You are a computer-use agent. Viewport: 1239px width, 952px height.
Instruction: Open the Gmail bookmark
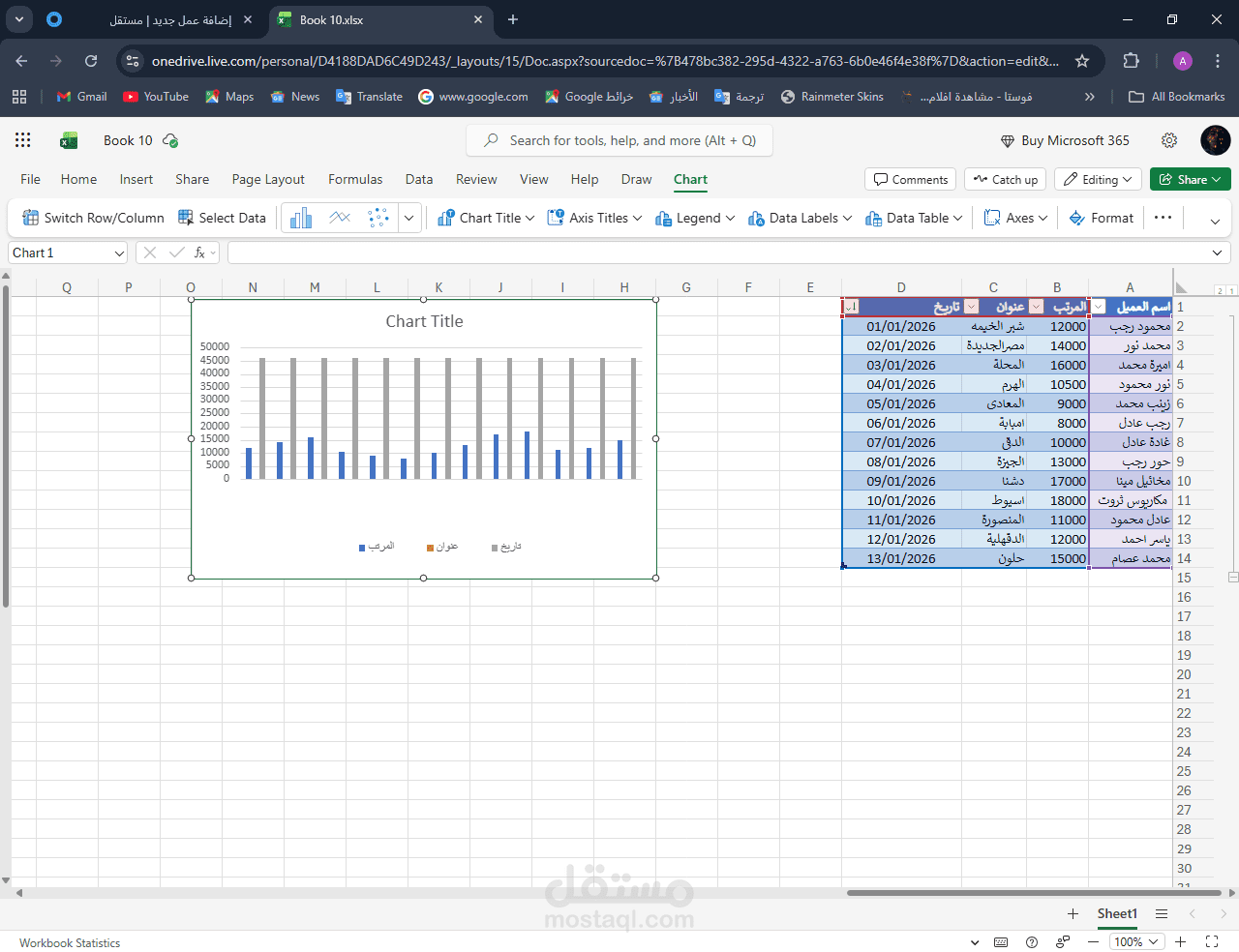click(x=81, y=97)
